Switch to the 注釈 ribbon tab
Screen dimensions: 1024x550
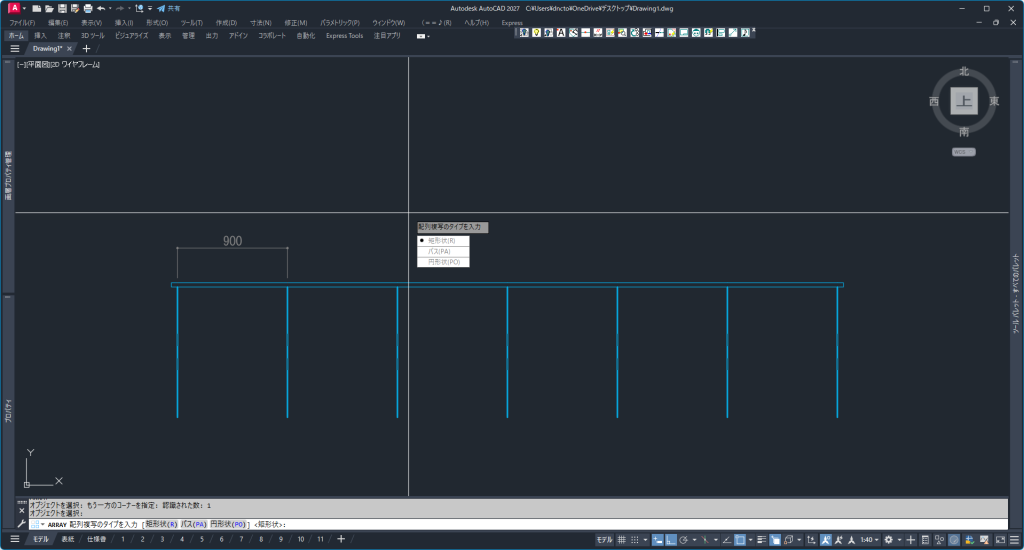click(x=64, y=35)
